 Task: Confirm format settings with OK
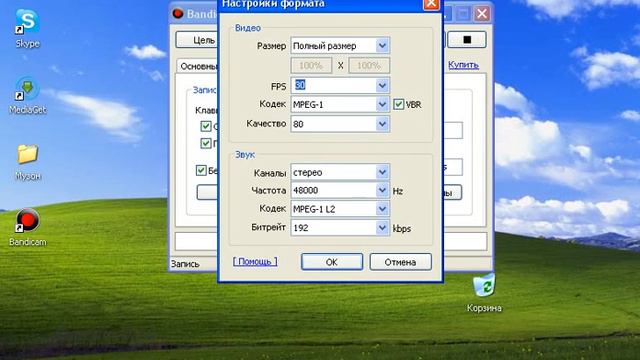[332, 262]
